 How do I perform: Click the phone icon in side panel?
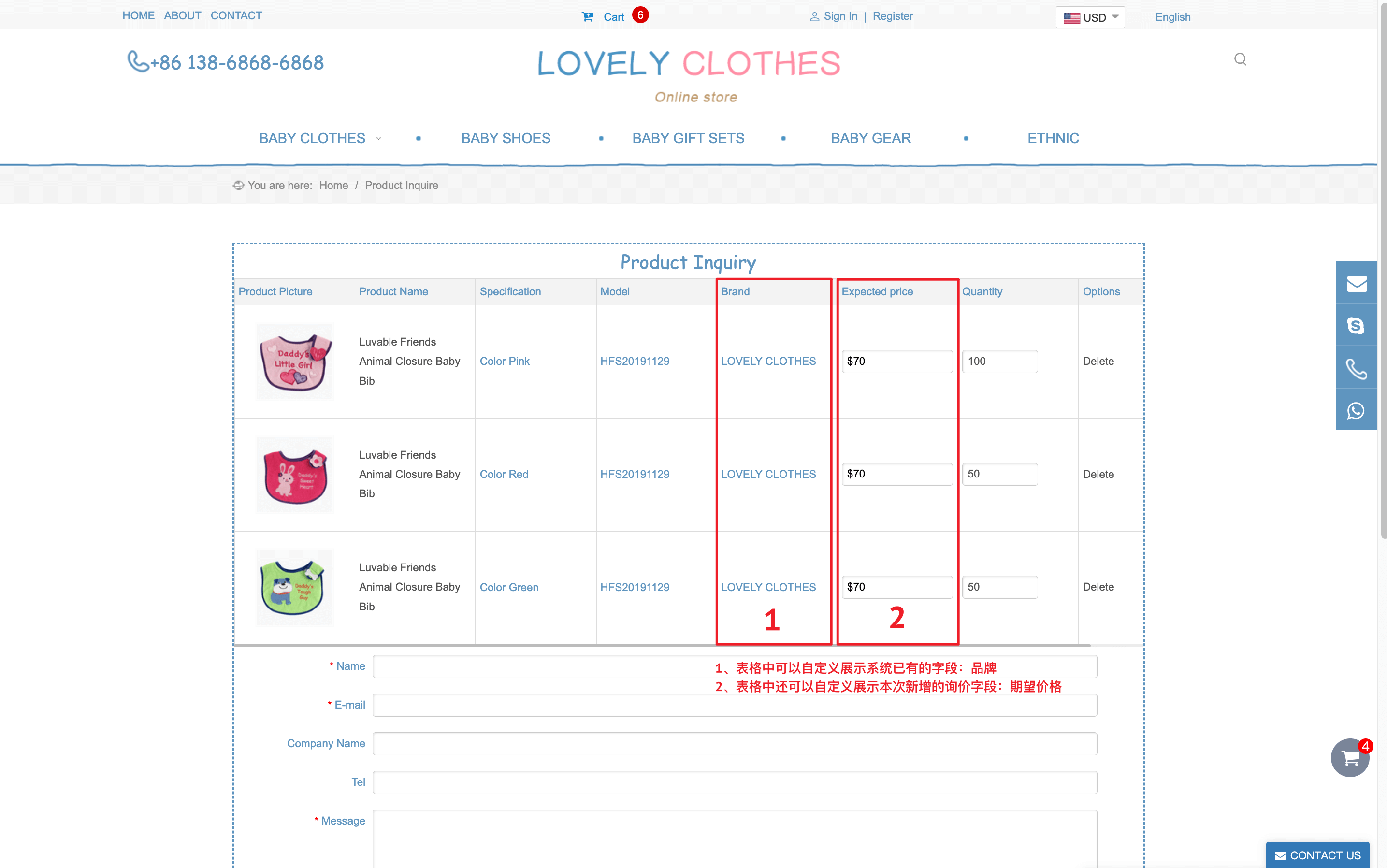point(1356,369)
